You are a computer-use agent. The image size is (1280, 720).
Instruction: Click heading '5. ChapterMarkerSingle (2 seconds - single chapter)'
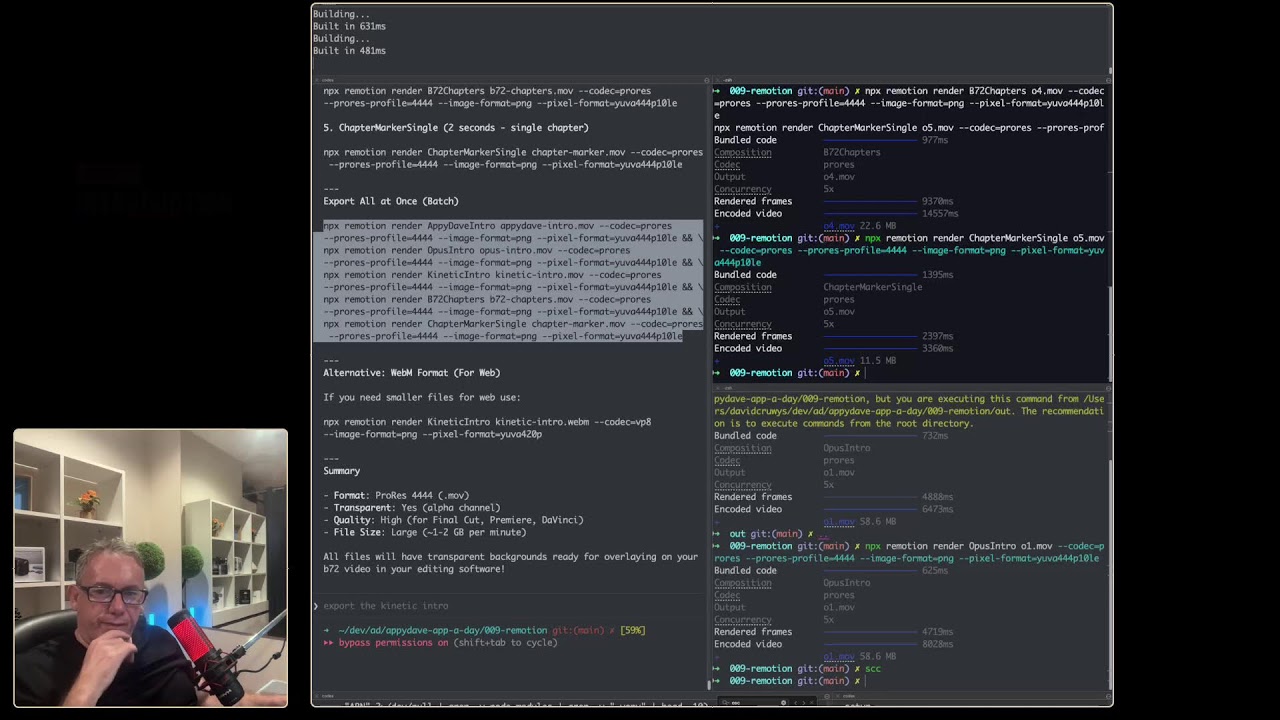point(456,128)
